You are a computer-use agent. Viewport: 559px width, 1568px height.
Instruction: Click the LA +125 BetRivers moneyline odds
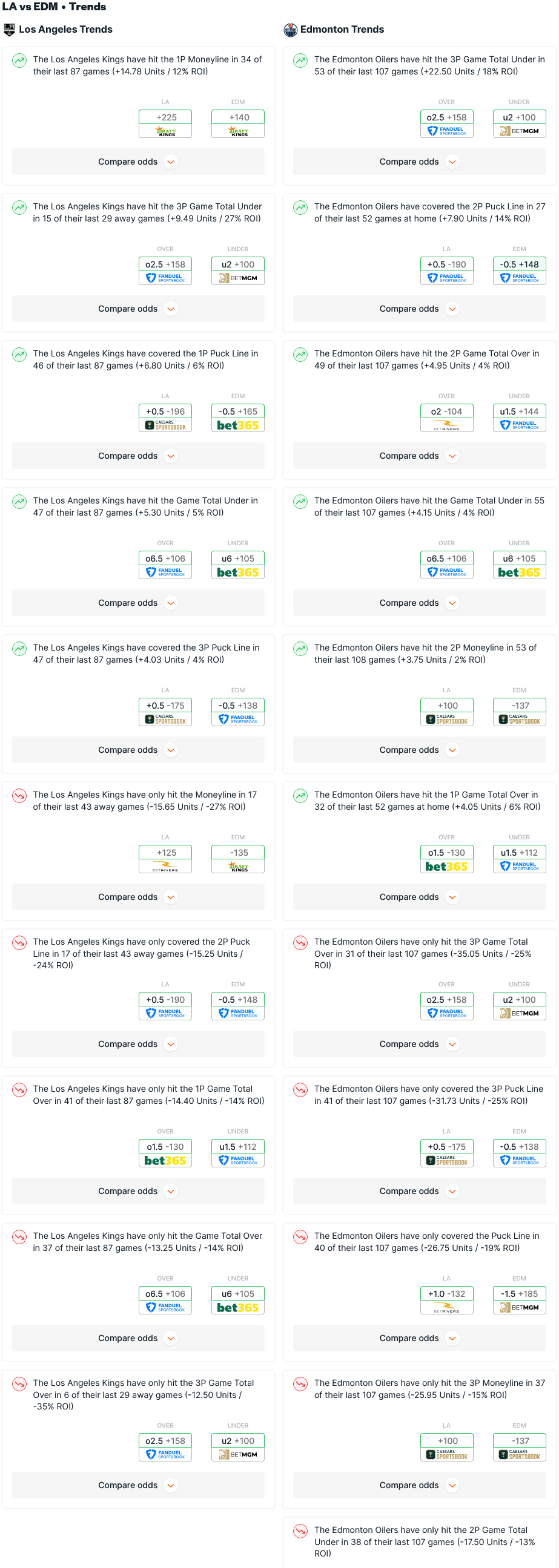(x=165, y=852)
